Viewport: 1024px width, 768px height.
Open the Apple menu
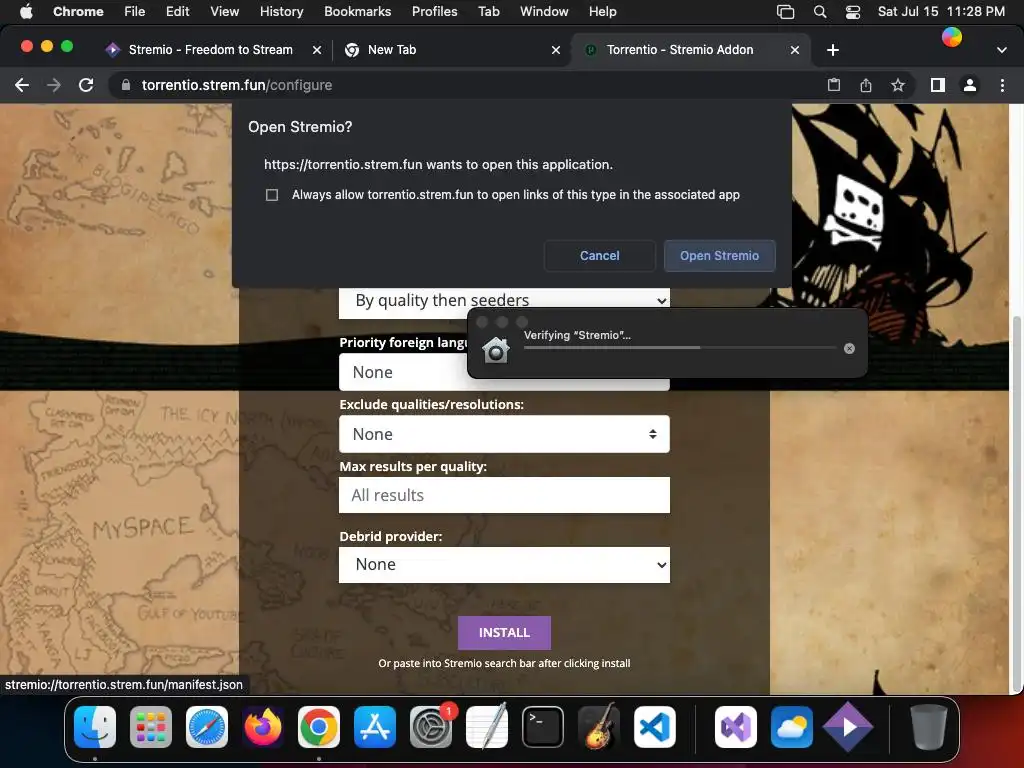tap(26, 11)
